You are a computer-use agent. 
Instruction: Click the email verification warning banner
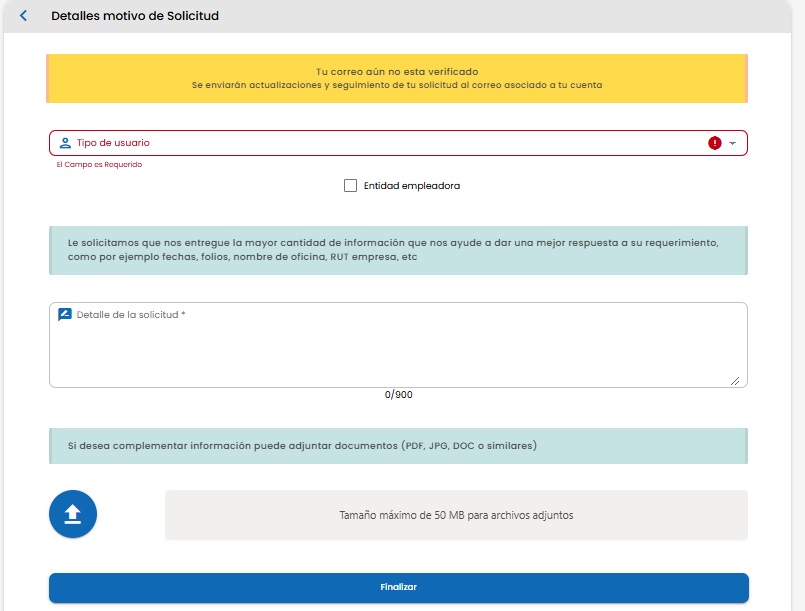[398, 78]
